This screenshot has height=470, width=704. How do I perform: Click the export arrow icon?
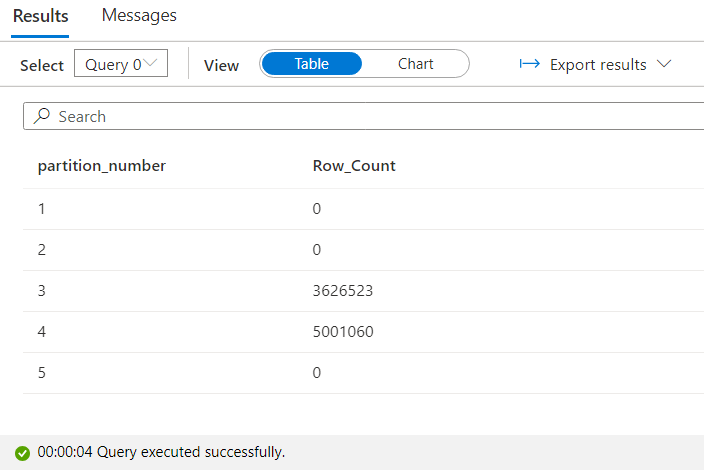[x=530, y=64]
